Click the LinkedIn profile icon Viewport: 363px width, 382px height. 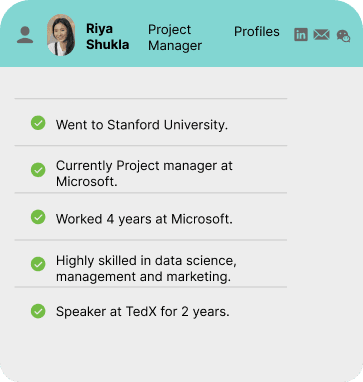pos(301,35)
